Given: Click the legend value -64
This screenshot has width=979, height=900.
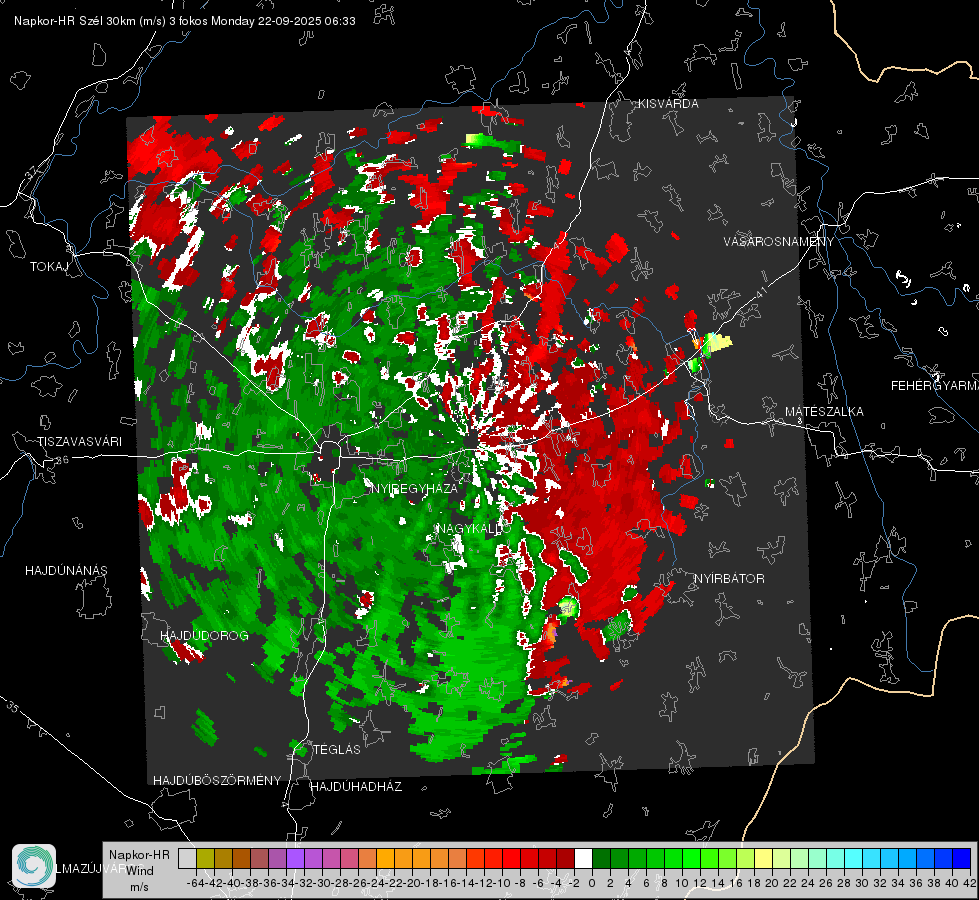Looking at the screenshot, I should click(x=196, y=883).
